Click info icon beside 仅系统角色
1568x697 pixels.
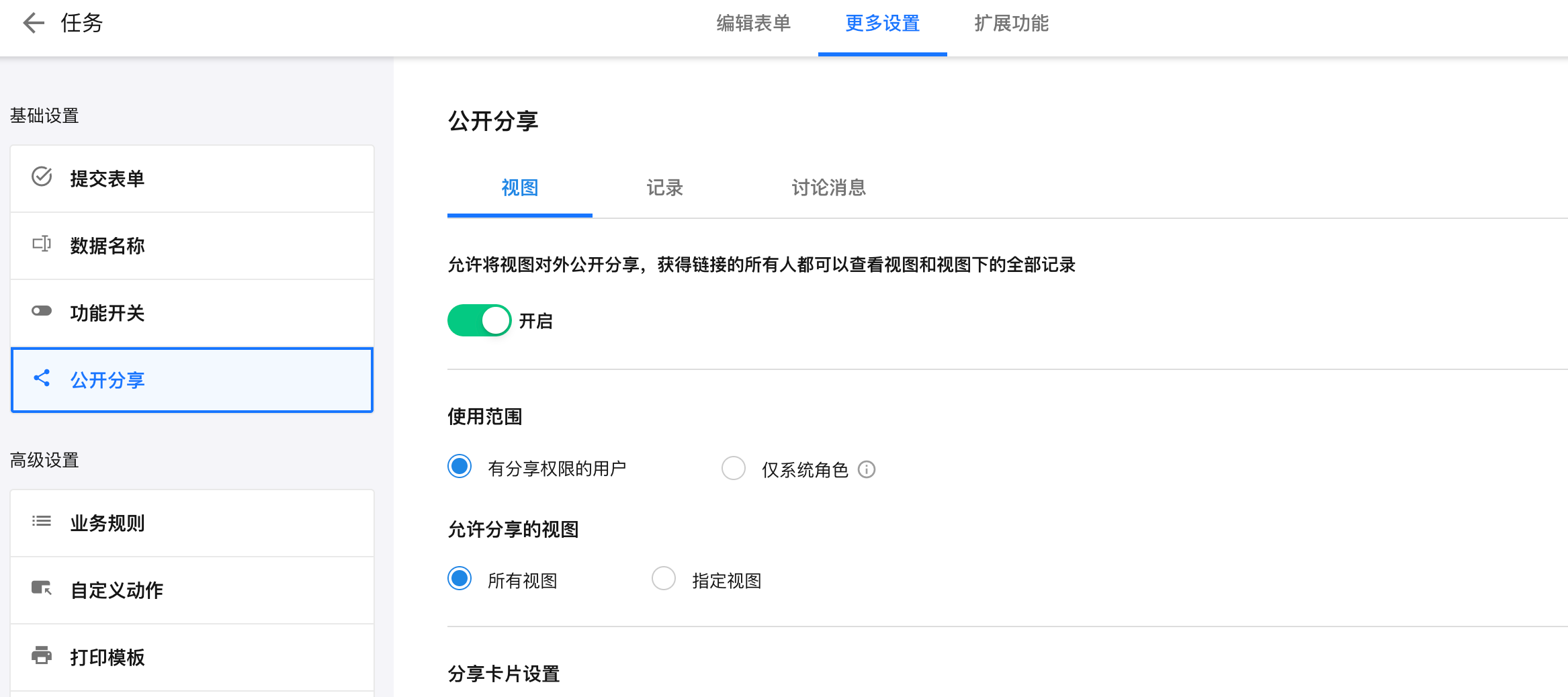coord(867,469)
